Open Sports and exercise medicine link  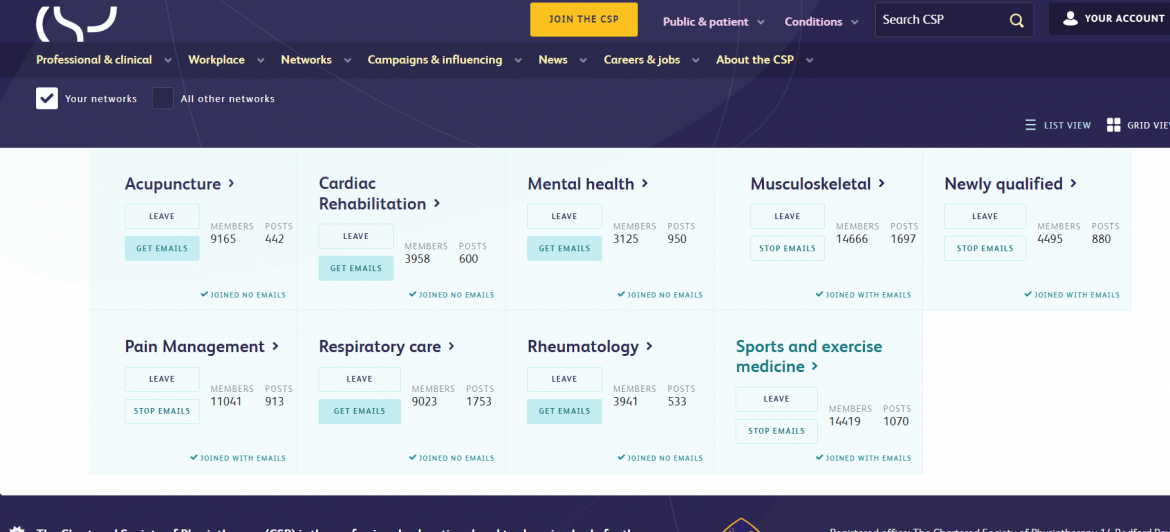tap(808, 356)
